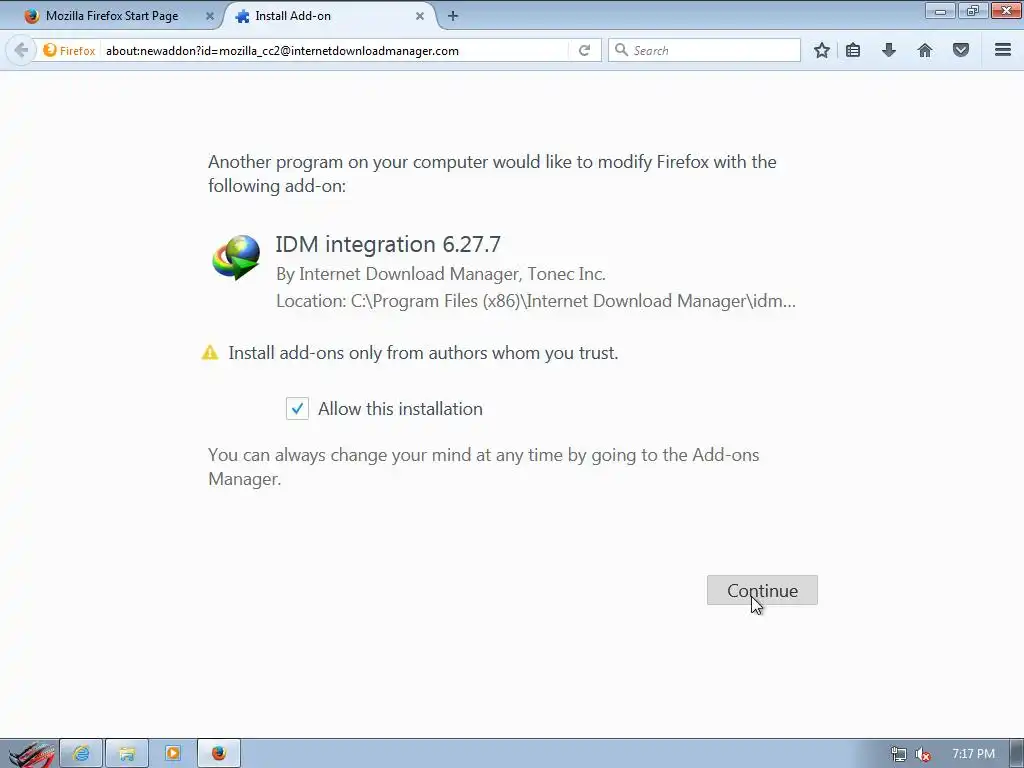Viewport: 1024px width, 768px height.
Task: Click the Continue button
Action: tap(762, 590)
